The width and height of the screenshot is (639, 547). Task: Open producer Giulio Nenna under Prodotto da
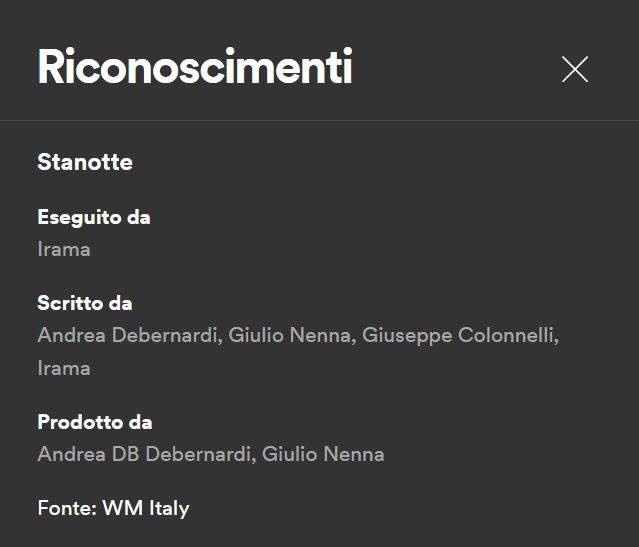coord(323,454)
